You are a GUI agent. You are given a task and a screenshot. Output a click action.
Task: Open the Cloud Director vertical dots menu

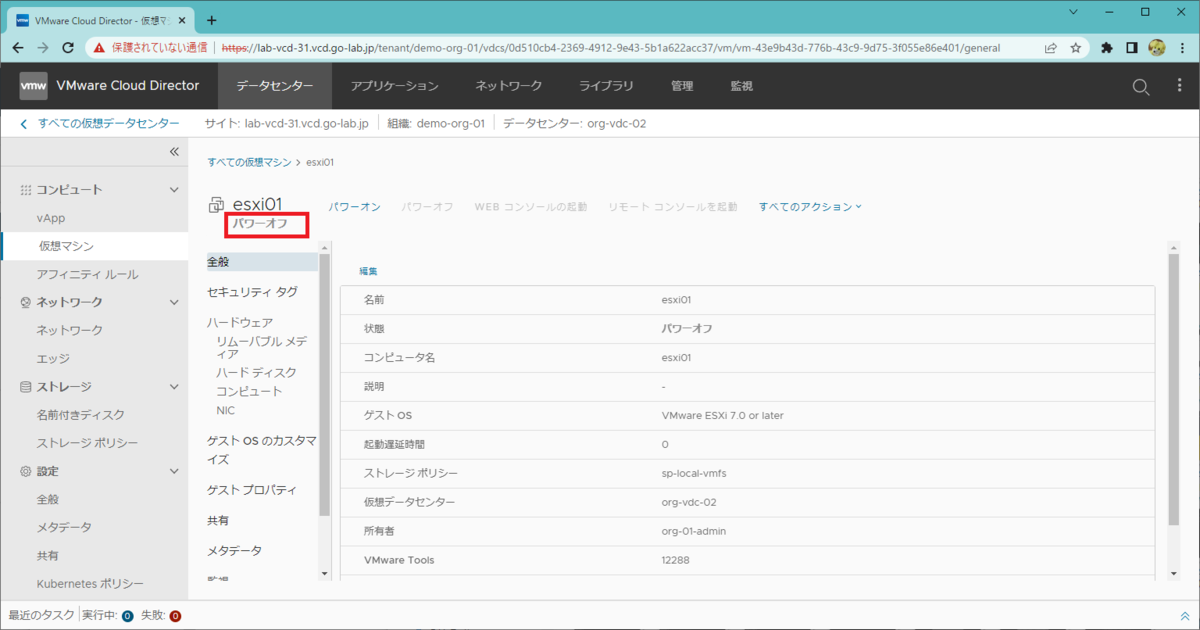pos(1180,86)
